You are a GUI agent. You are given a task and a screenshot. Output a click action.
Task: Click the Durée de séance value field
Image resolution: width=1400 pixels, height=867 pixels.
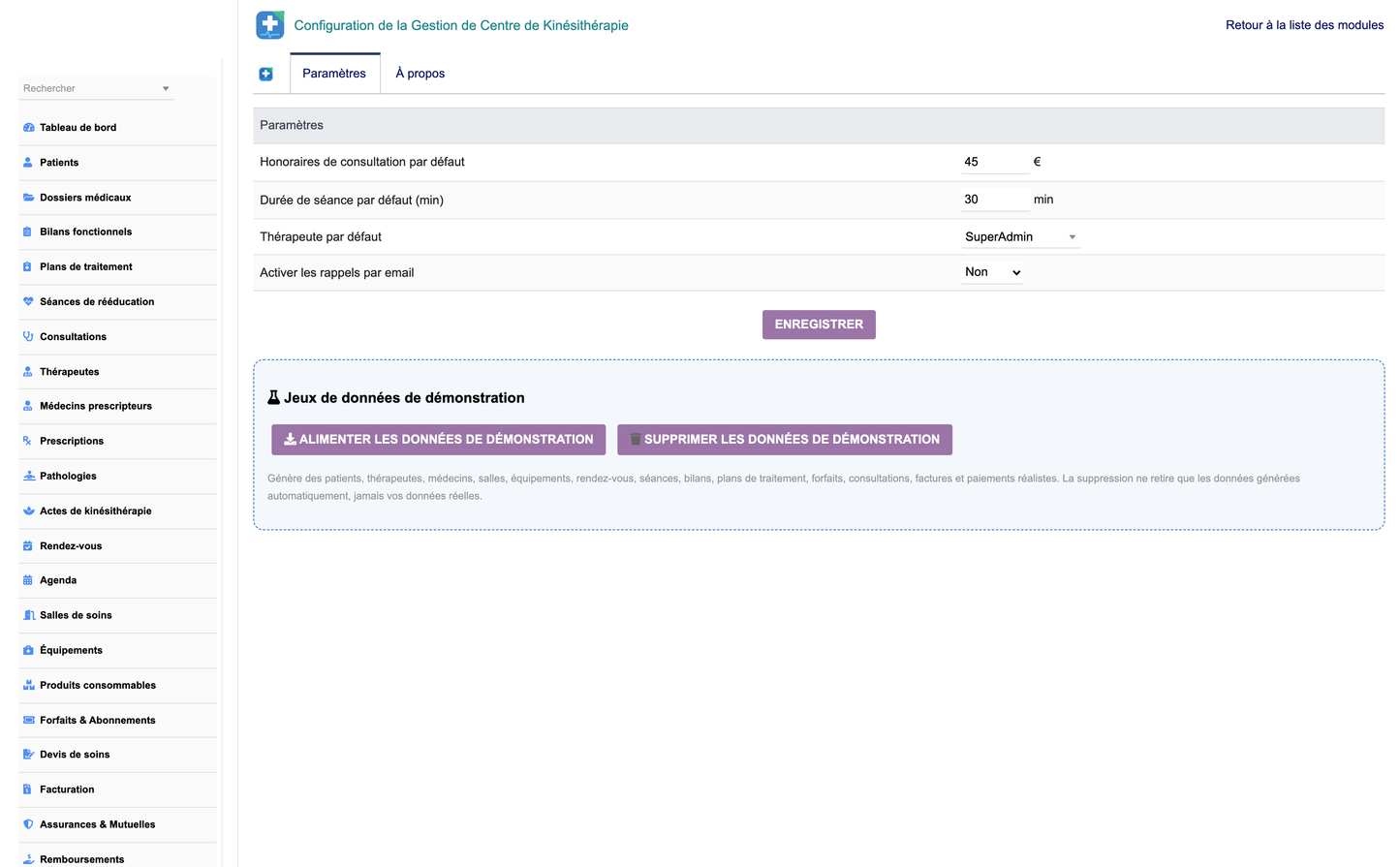[x=995, y=200]
